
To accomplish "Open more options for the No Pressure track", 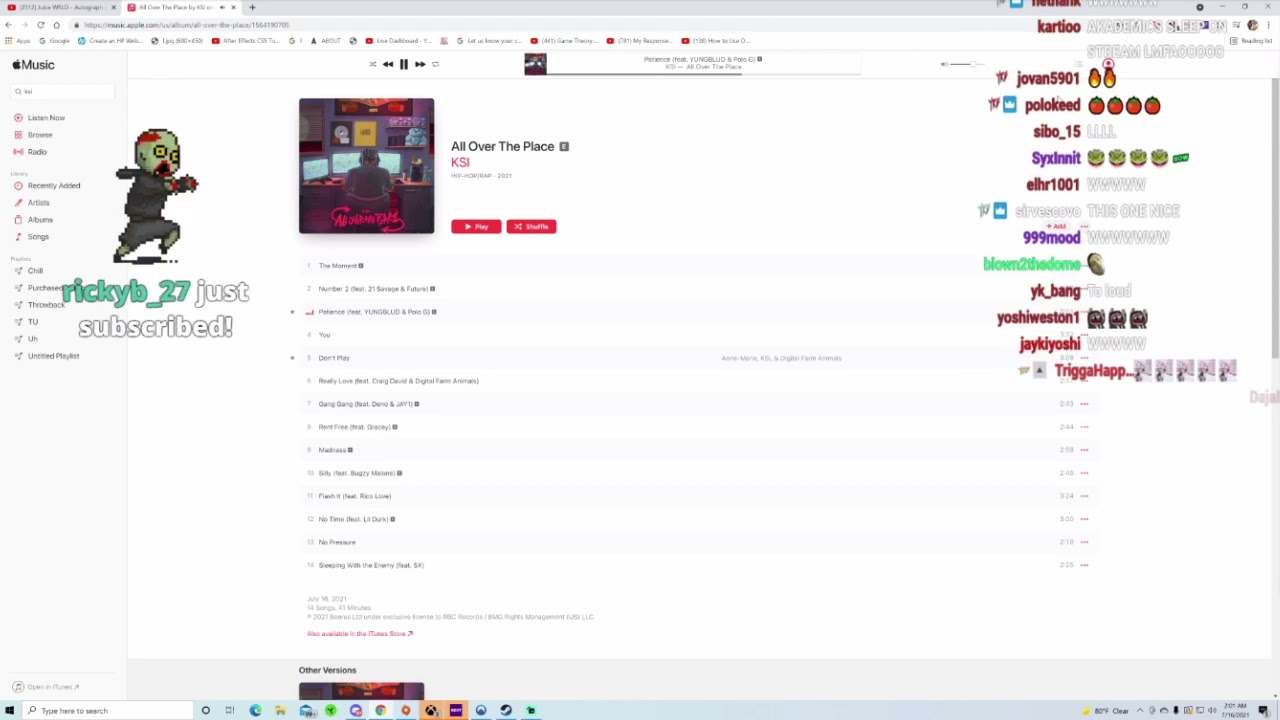I will coord(1084,542).
